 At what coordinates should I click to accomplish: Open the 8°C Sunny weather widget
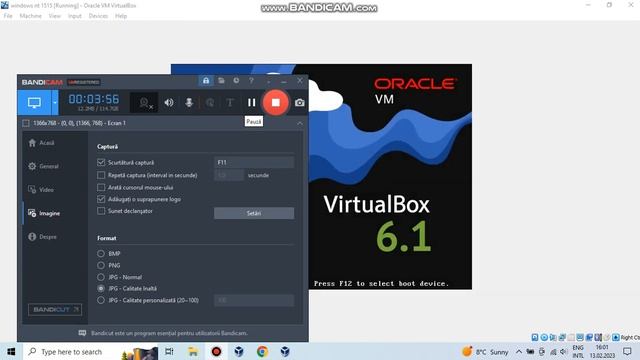[x=485, y=351]
